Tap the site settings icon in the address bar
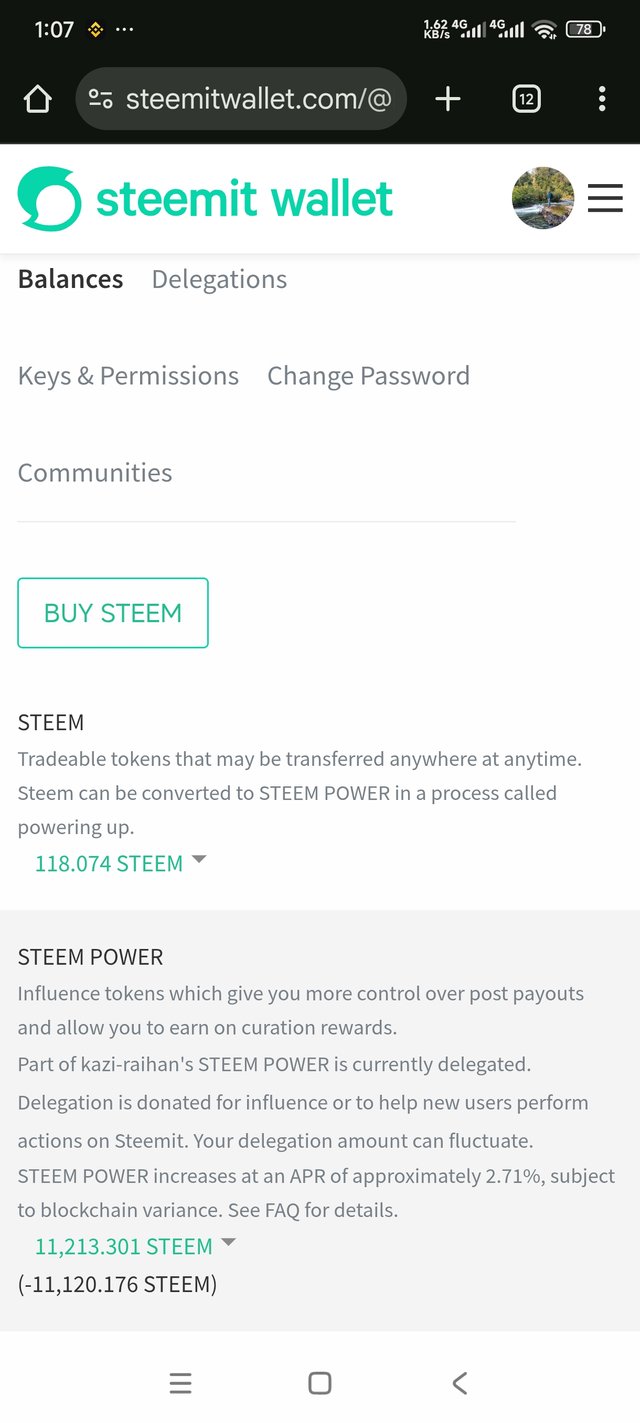The width and height of the screenshot is (640, 1423). pyautogui.click(x=100, y=99)
